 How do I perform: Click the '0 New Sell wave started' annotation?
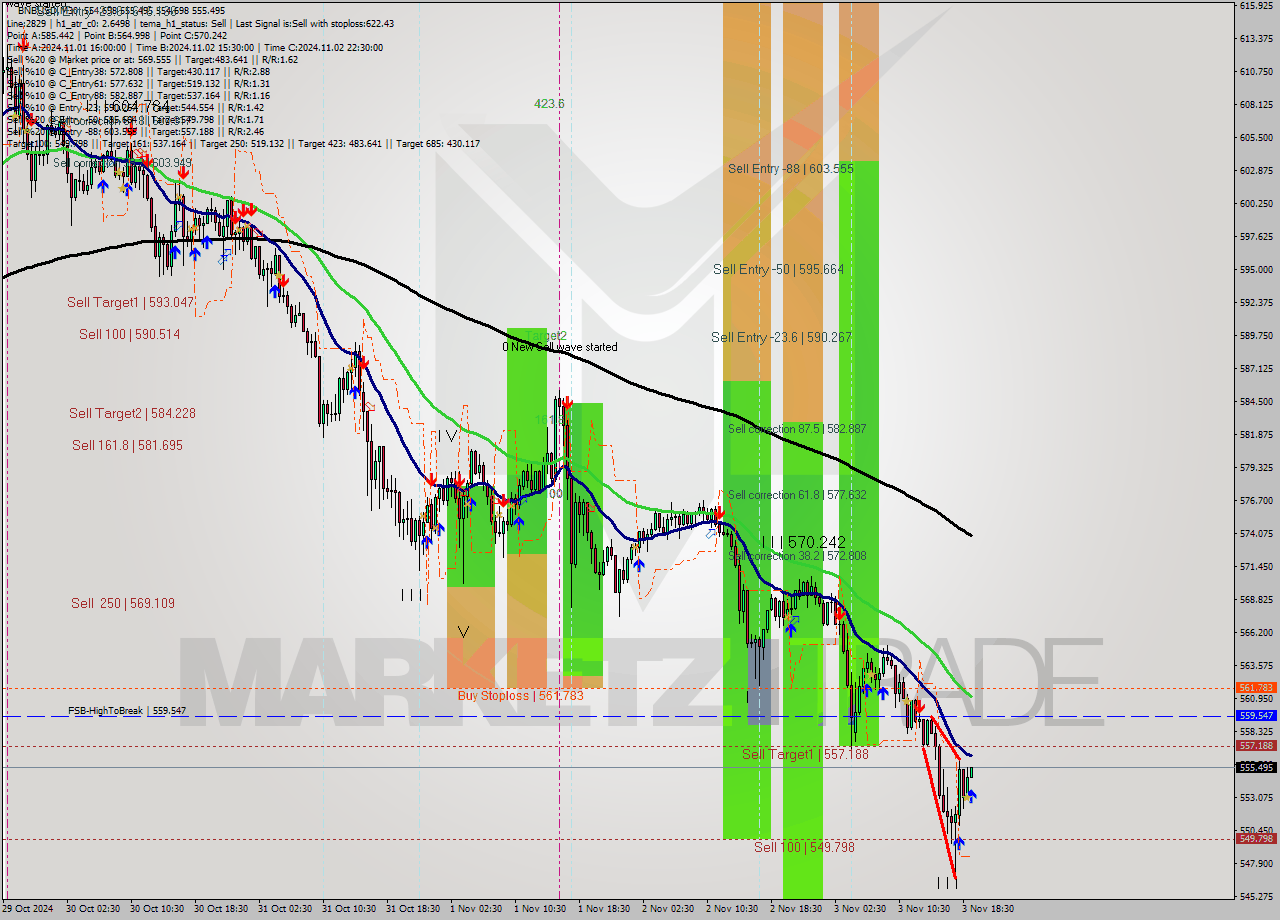pyautogui.click(x=560, y=347)
